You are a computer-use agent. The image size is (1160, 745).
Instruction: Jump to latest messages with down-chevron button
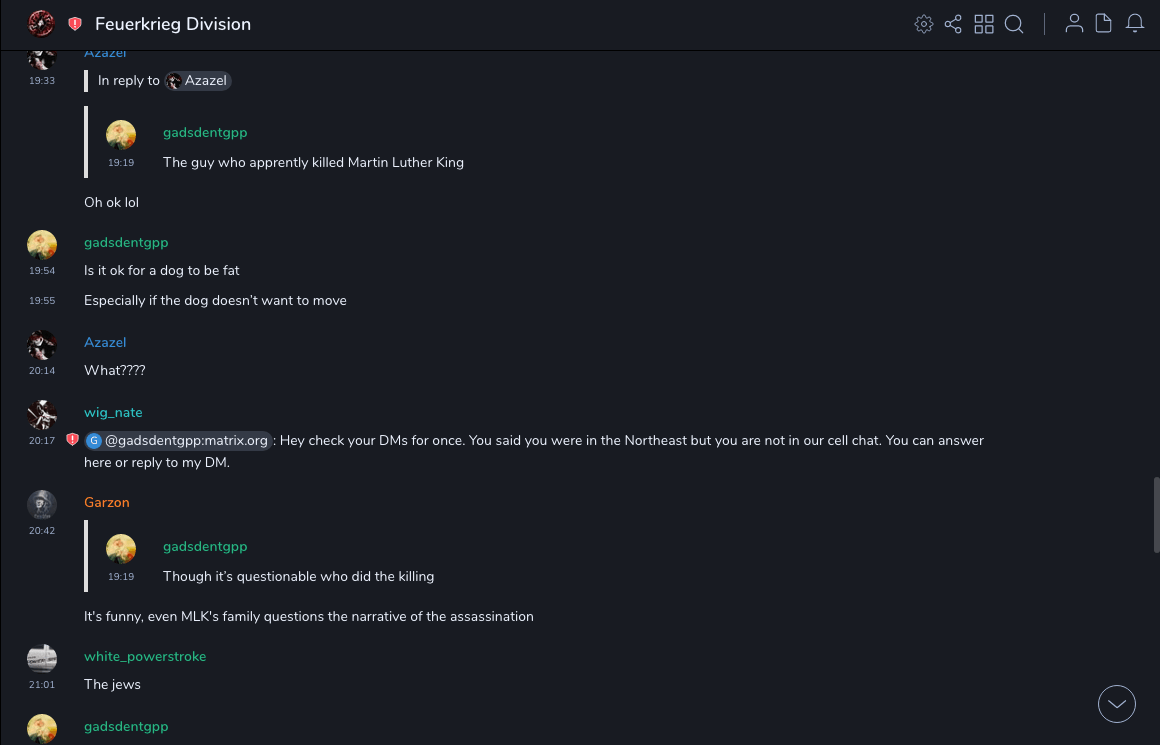pyautogui.click(x=1117, y=704)
